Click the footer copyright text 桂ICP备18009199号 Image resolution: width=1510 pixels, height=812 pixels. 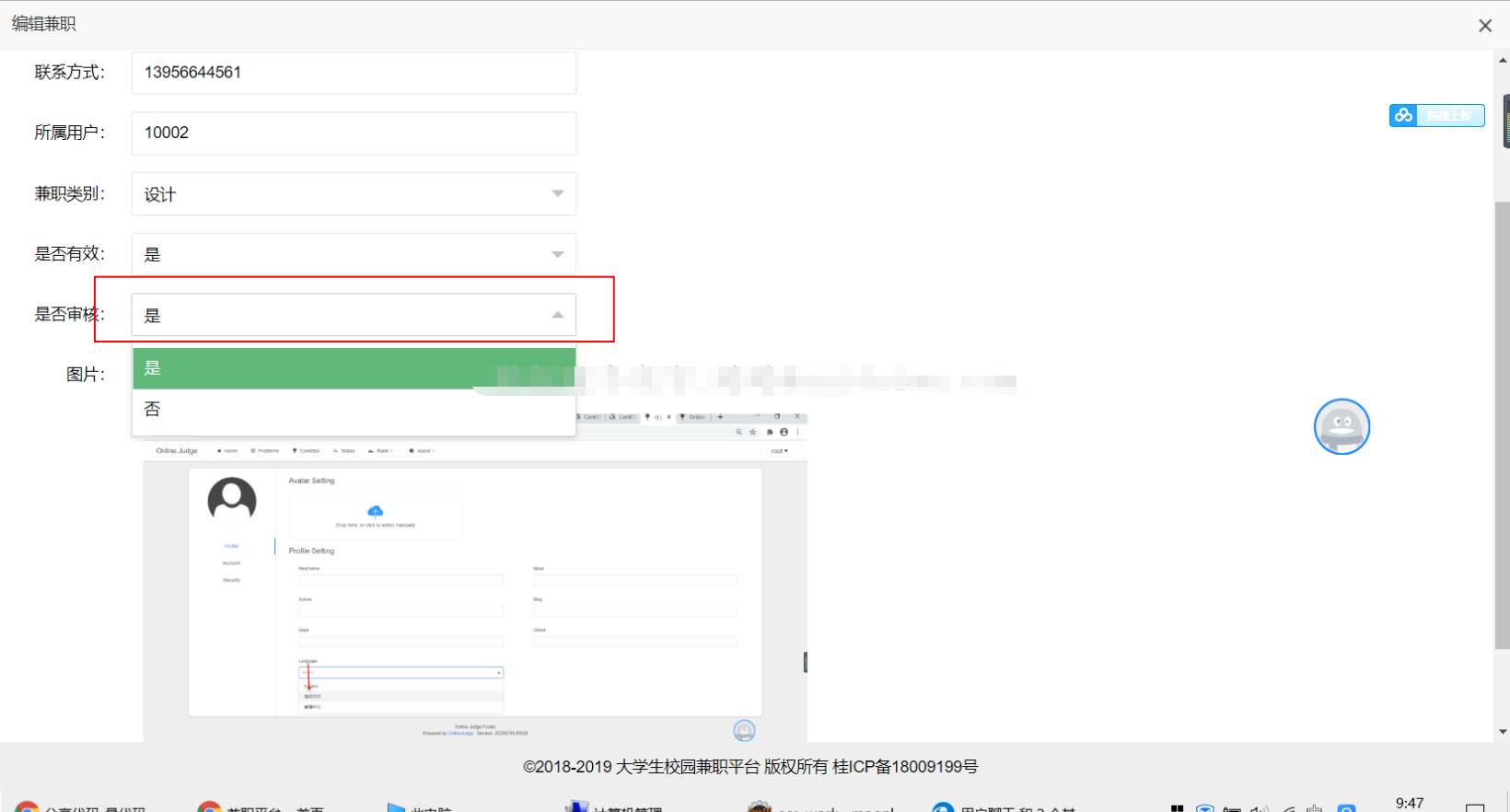pyautogui.click(x=905, y=767)
